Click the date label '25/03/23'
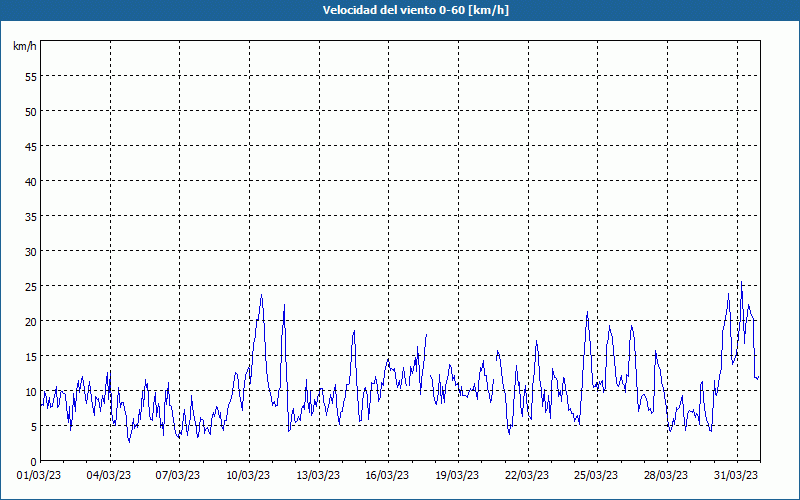This screenshot has height=500, width=800. tap(596, 475)
